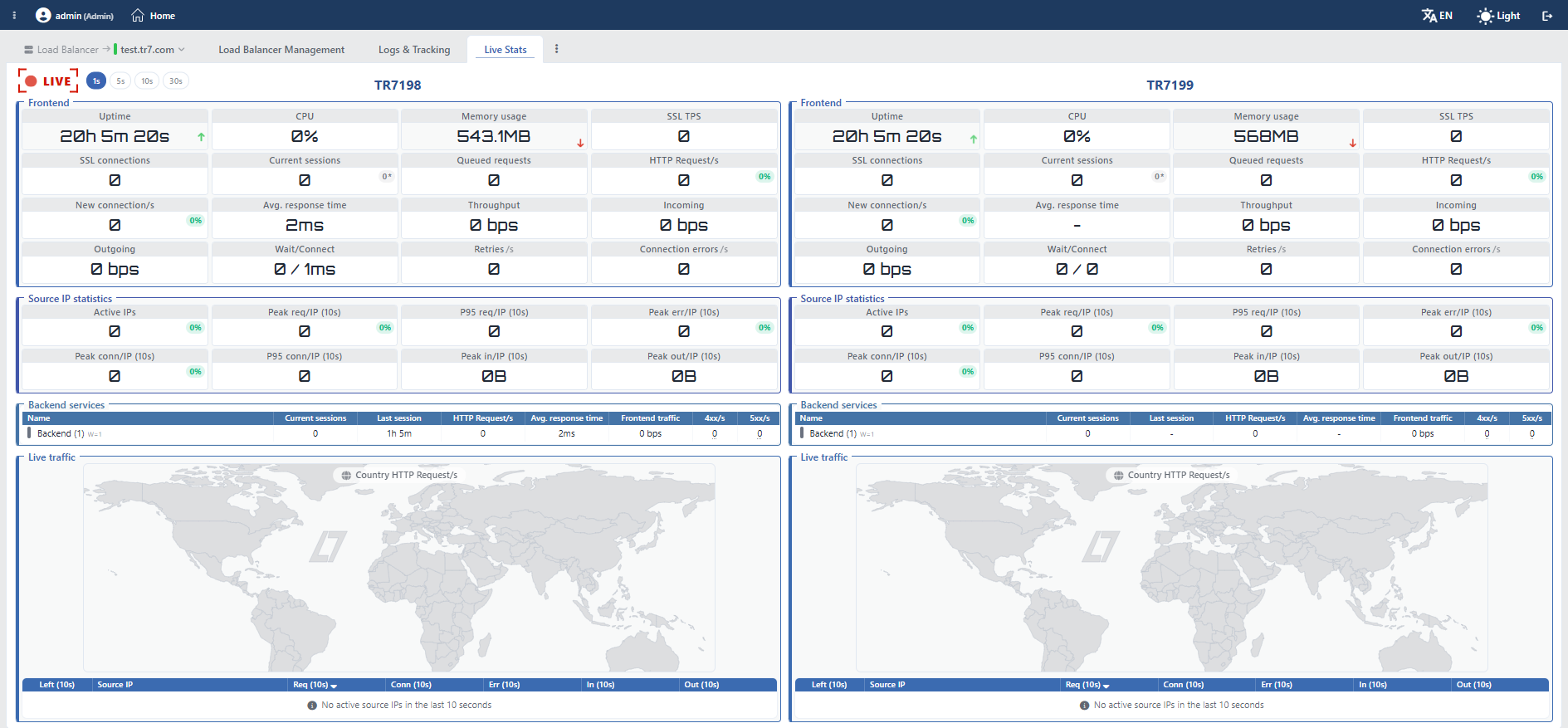Click the info icon under TR7198 source table
Image resolution: width=1568 pixels, height=728 pixels.
click(312, 706)
